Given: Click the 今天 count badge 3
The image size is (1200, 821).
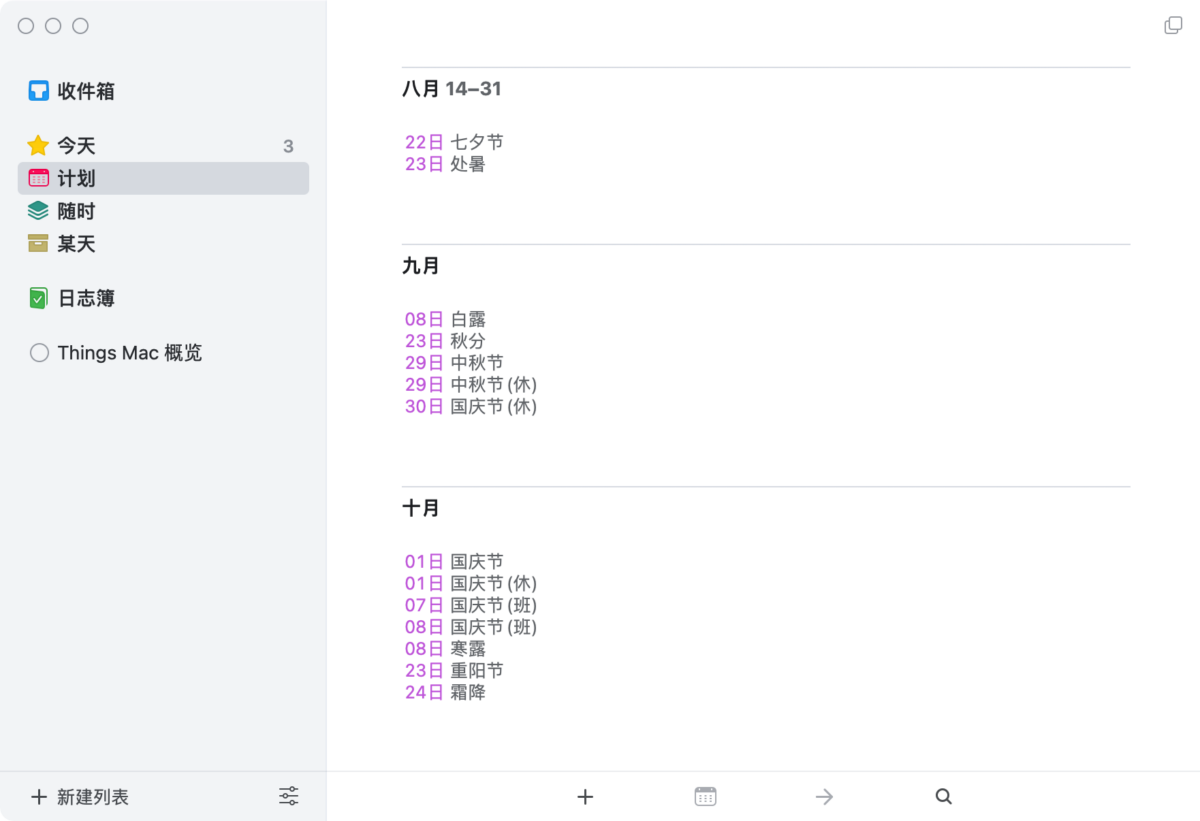Looking at the screenshot, I should tap(288, 146).
